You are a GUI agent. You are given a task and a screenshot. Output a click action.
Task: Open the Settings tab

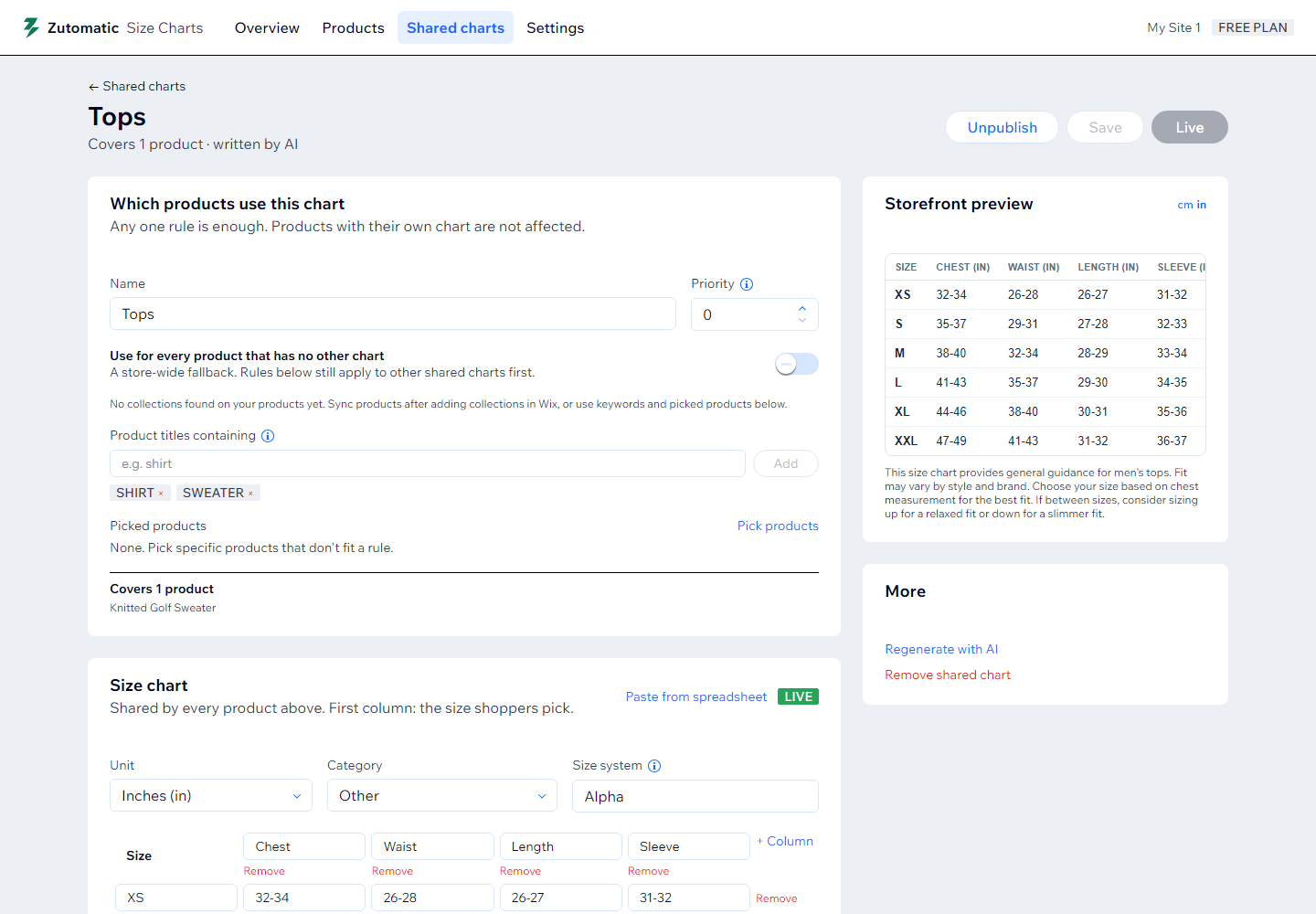point(555,27)
